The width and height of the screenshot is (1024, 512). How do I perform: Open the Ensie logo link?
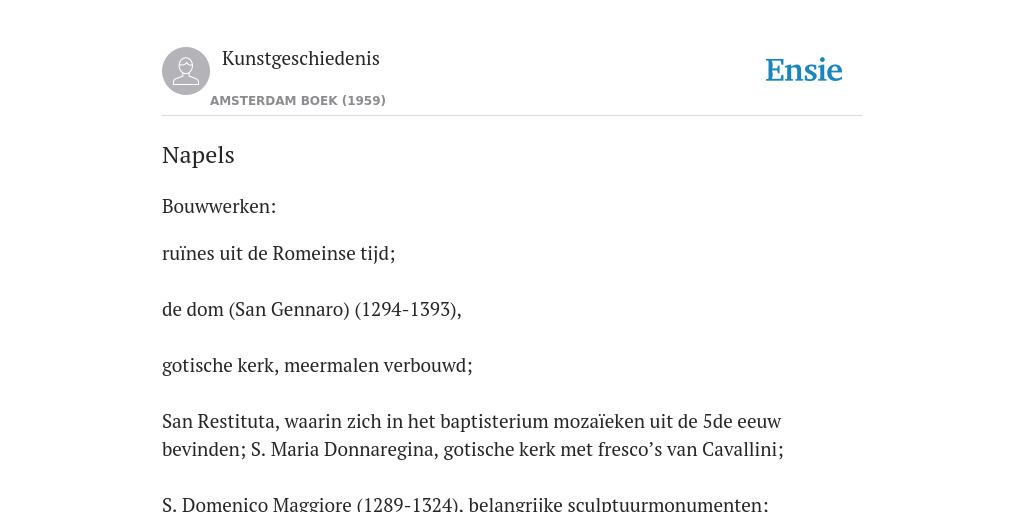point(804,70)
